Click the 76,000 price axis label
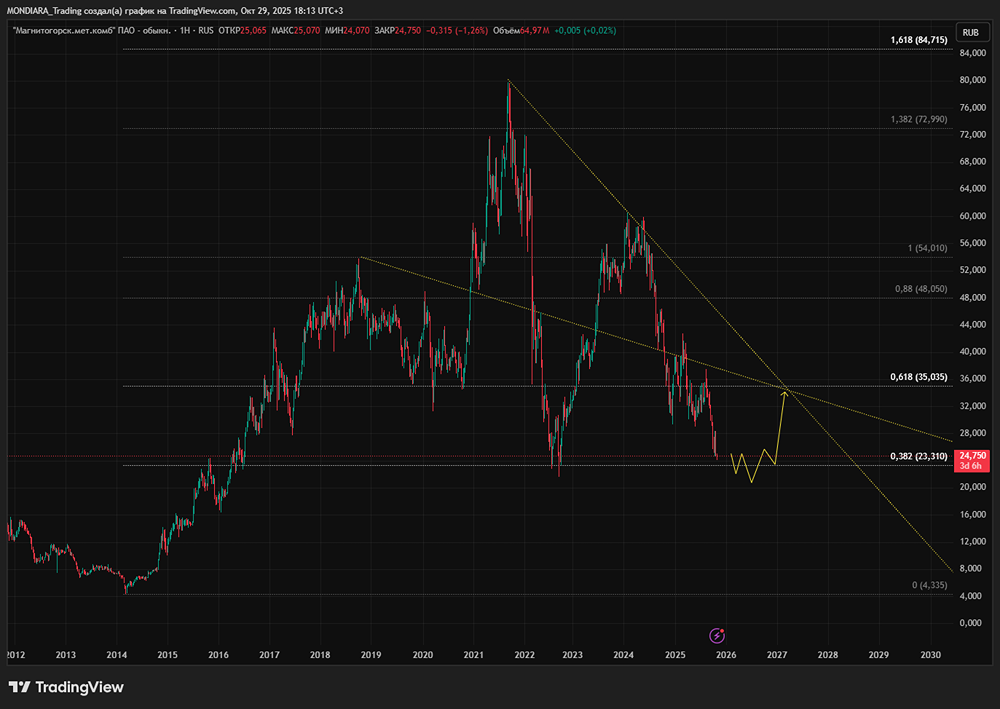This screenshot has height=709, width=1000. click(x=973, y=108)
